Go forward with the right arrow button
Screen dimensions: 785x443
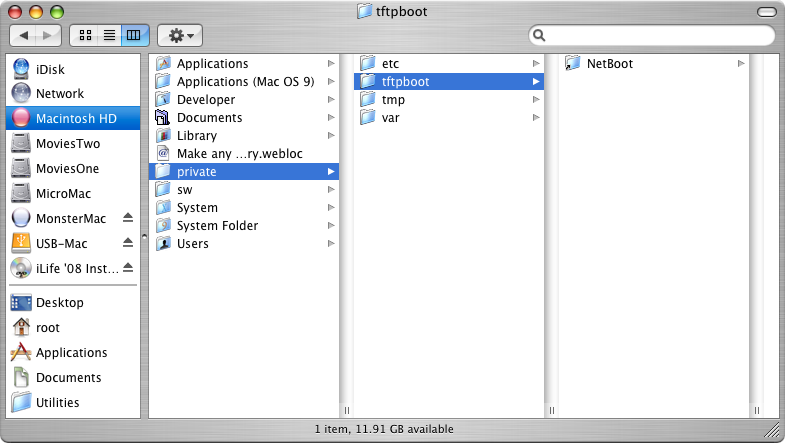[48, 36]
